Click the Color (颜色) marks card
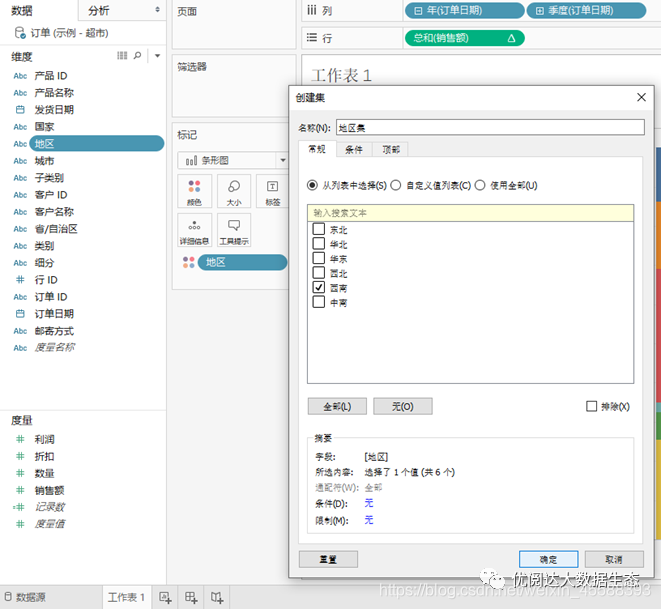661x609 pixels. pyautogui.click(x=194, y=191)
